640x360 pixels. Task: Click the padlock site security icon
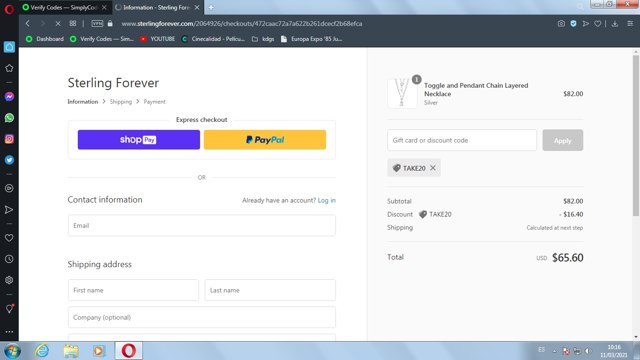110,24
